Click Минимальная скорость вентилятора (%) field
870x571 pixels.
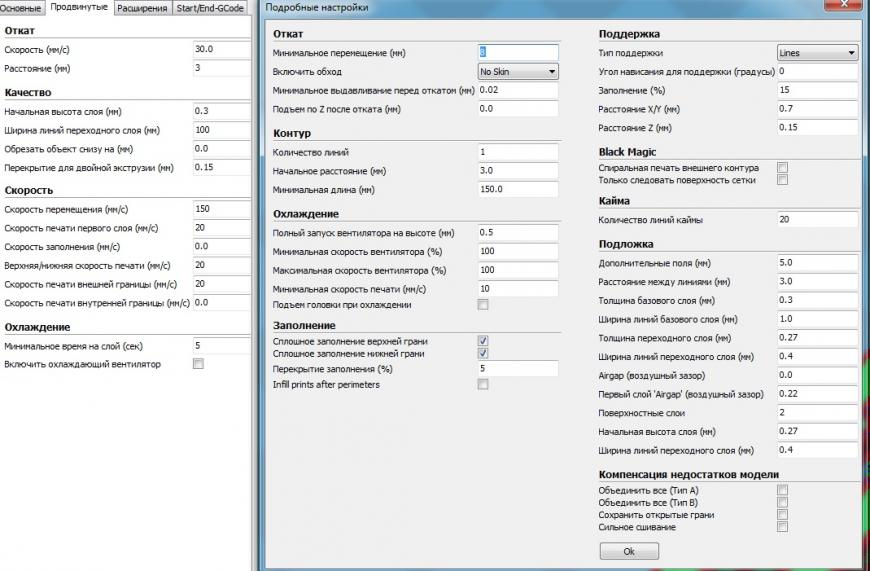point(518,251)
